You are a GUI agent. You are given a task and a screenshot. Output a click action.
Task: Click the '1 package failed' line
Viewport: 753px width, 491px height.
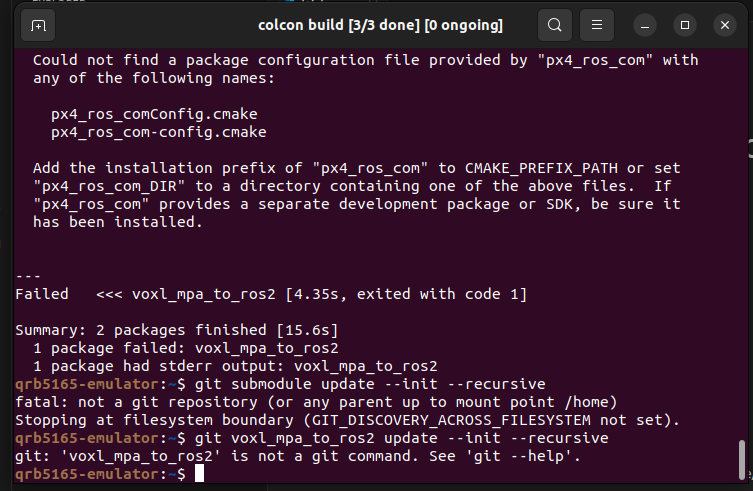(x=186, y=348)
